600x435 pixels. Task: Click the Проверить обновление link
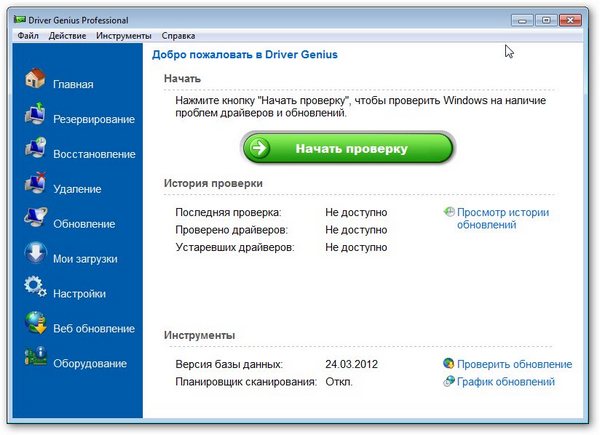pyautogui.click(x=514, y=364)
